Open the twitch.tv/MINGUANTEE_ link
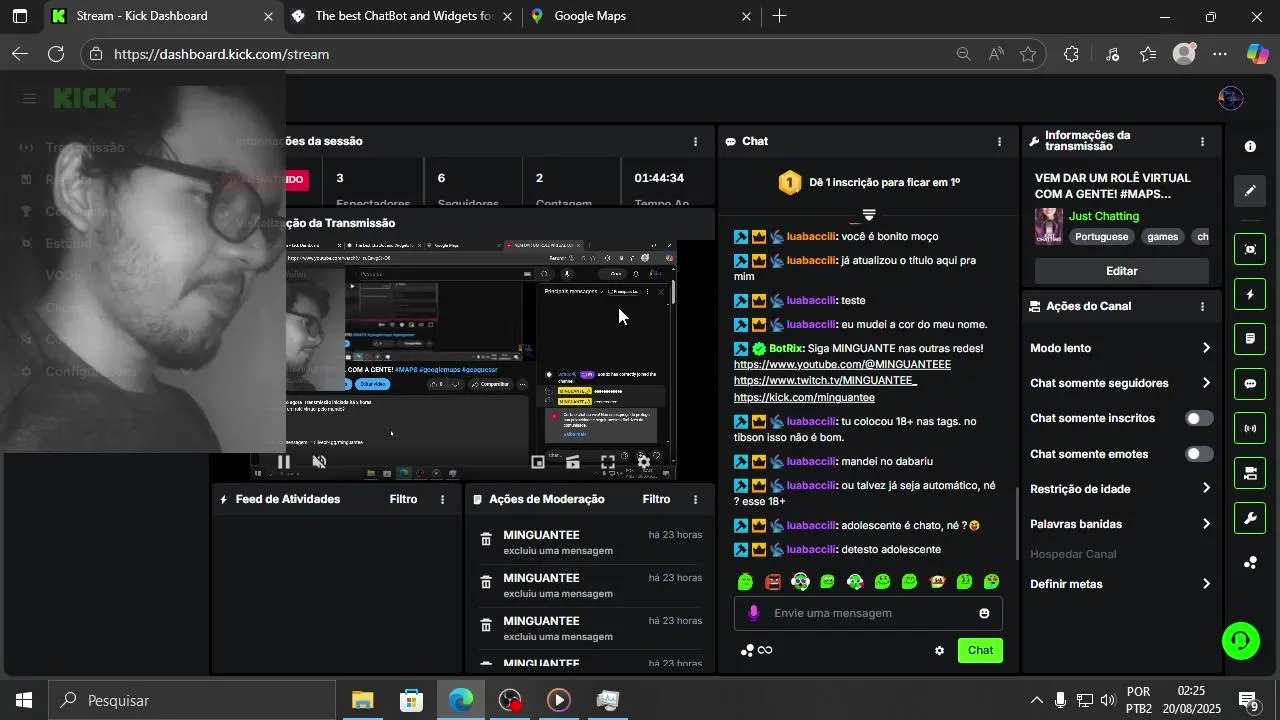 pos(825,381)
